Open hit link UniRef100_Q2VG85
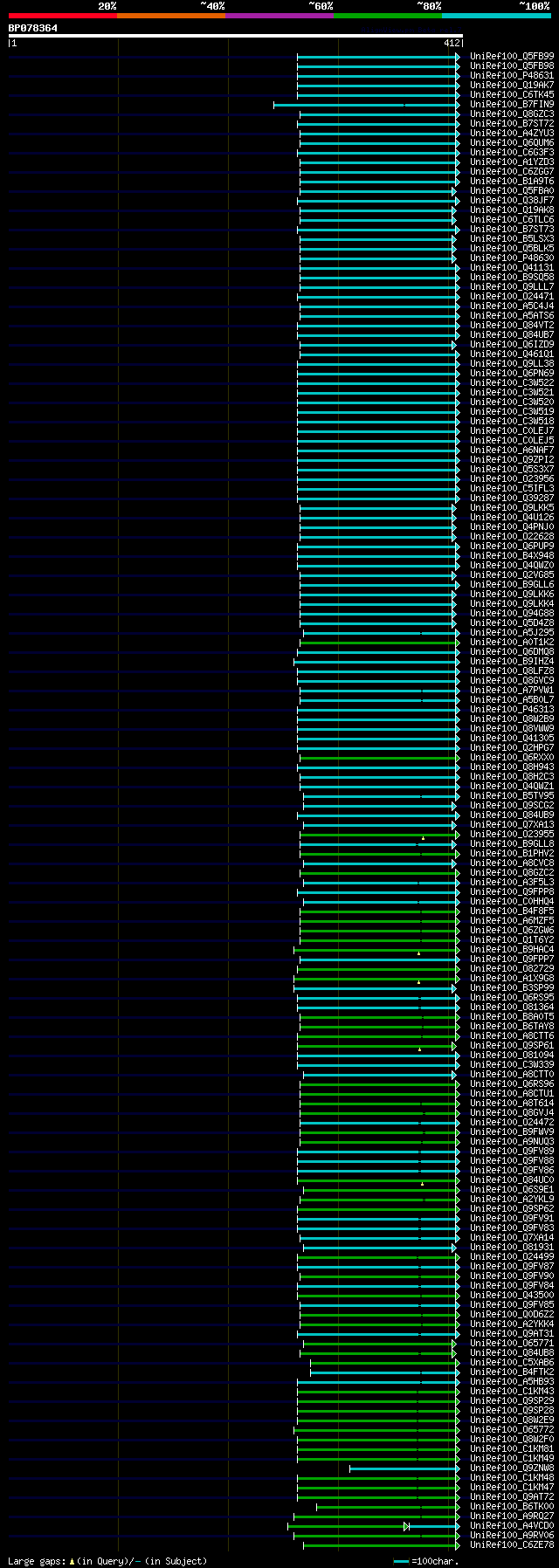559x1568 pixels. (512, 574)
